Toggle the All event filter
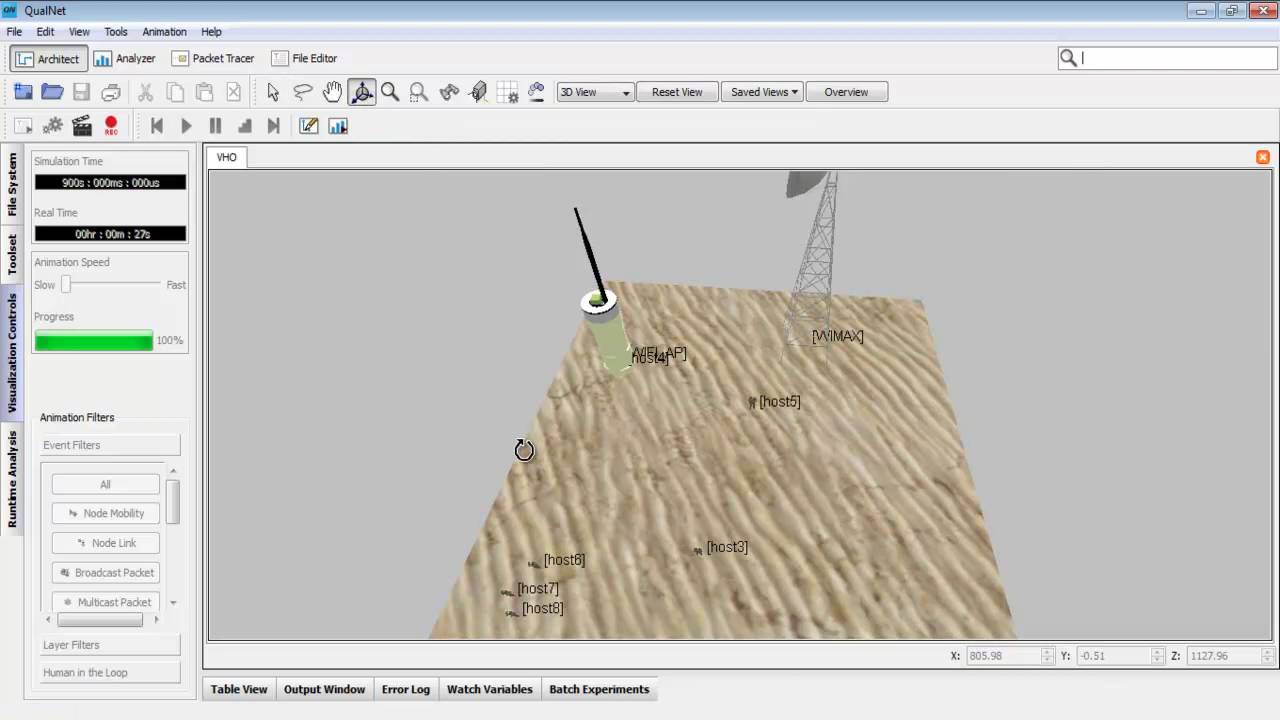1280x720 pixels. 105,484
